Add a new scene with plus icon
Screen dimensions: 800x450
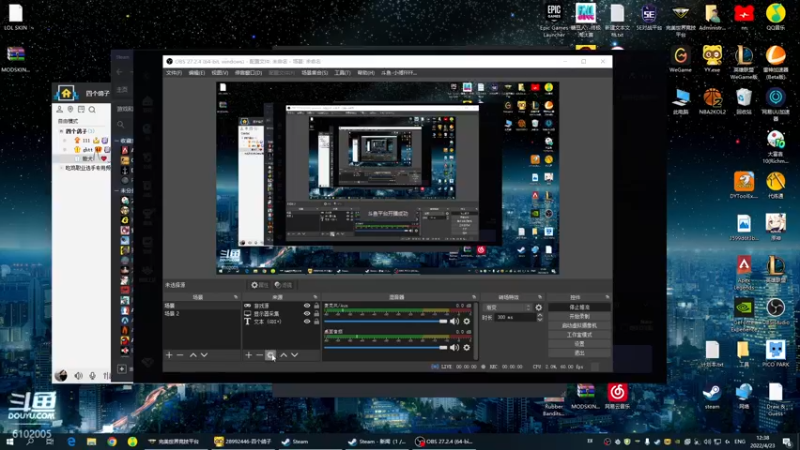169,355
